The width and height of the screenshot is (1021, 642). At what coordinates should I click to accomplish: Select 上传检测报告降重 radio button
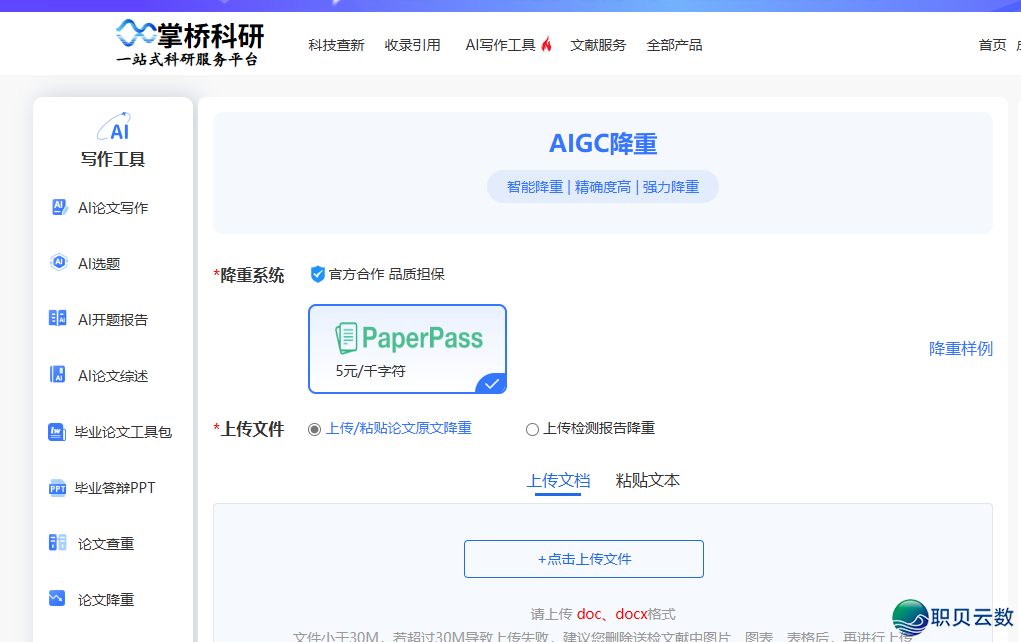point(532,429)
